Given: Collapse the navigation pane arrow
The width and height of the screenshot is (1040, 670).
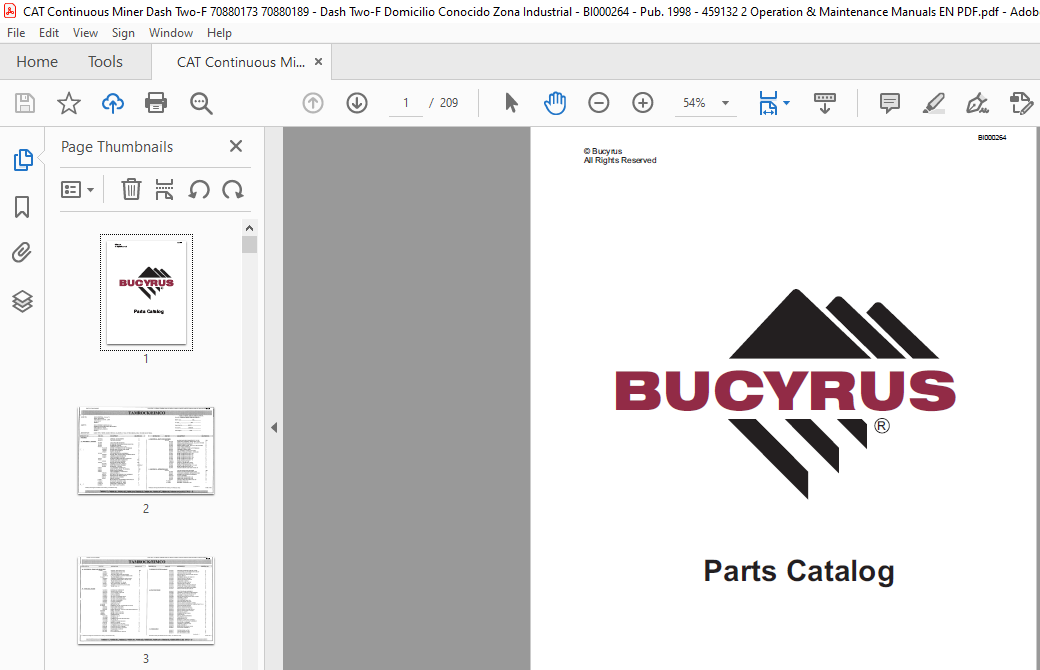Looking at the screenshot, I should click(x=274, y=428).
